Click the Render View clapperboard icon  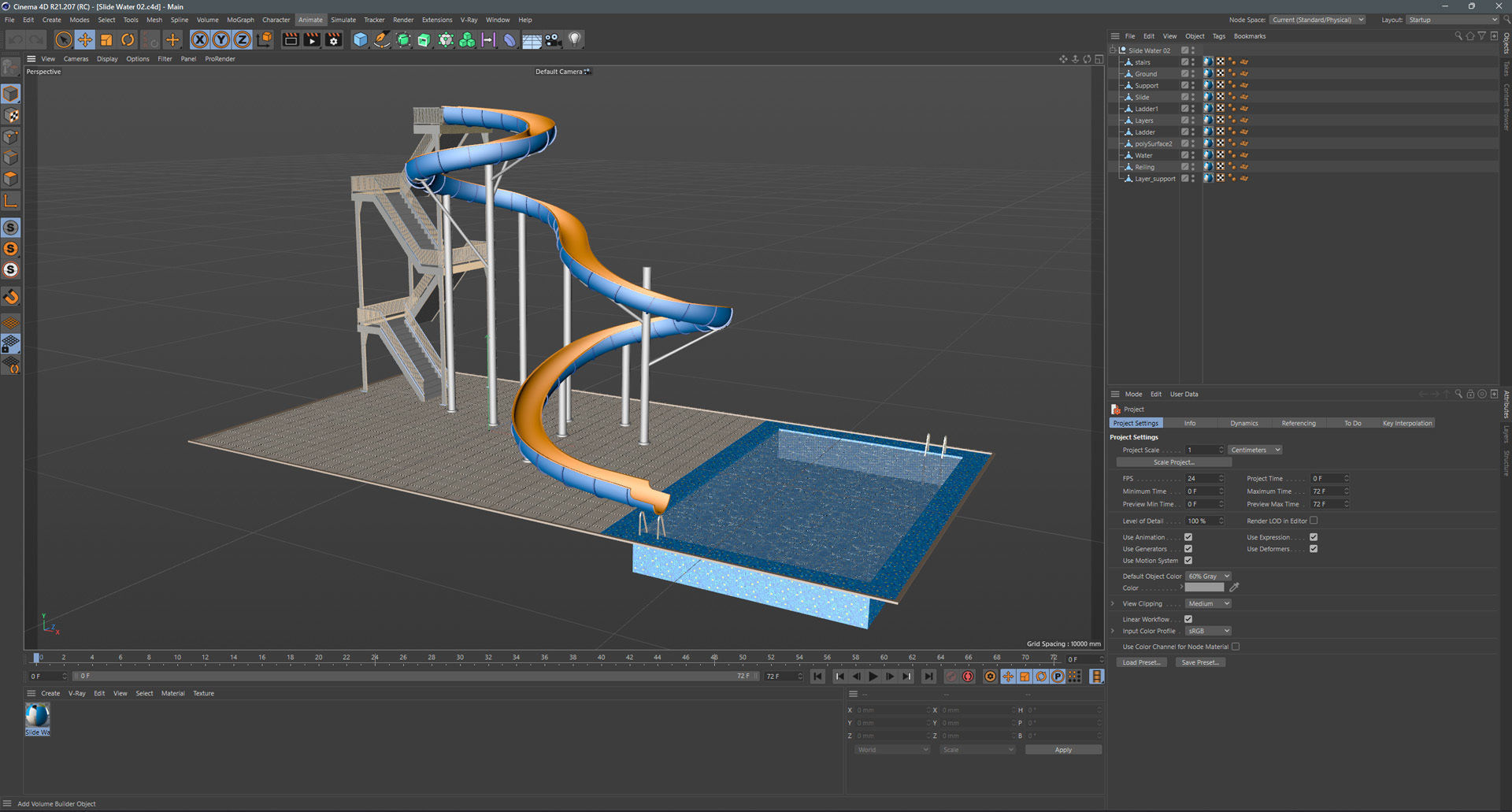click(291, 39)
